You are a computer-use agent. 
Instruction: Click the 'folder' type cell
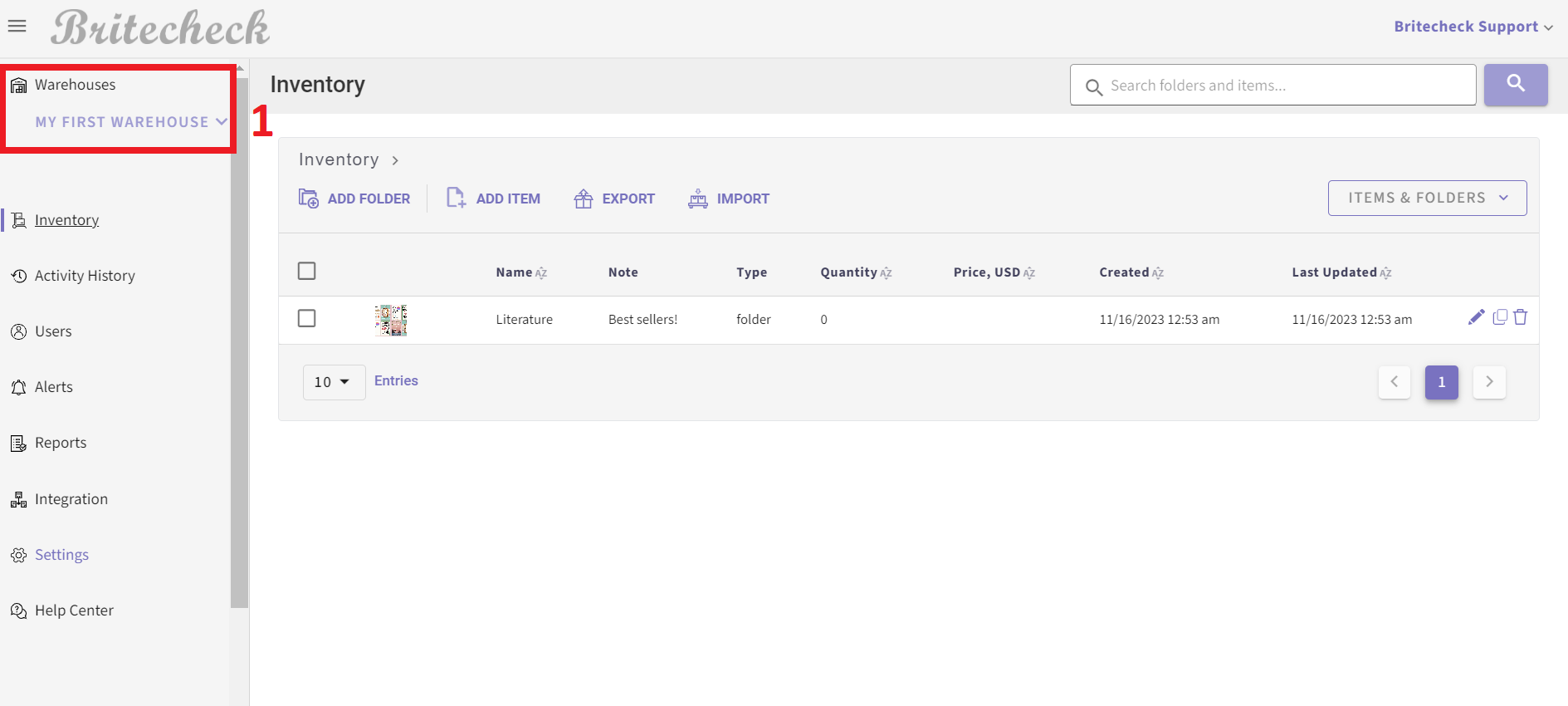754,320
